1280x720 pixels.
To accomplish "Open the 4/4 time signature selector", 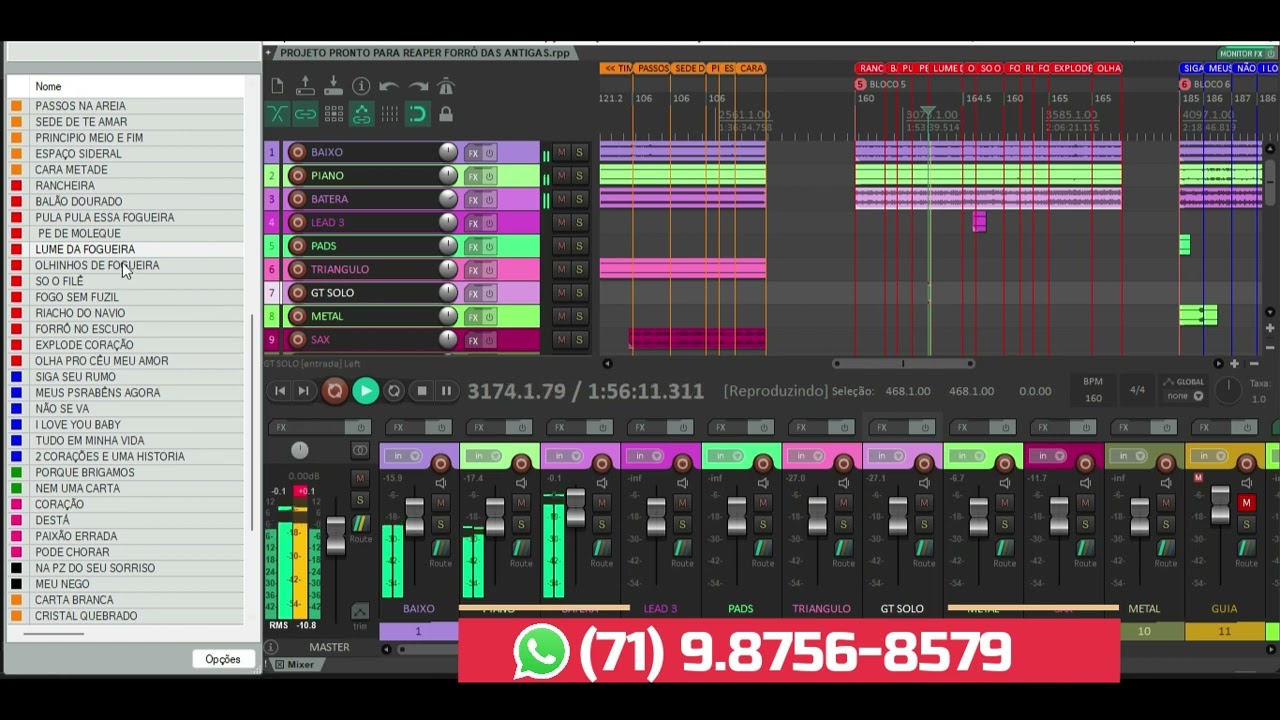I will click(1137, 390).
